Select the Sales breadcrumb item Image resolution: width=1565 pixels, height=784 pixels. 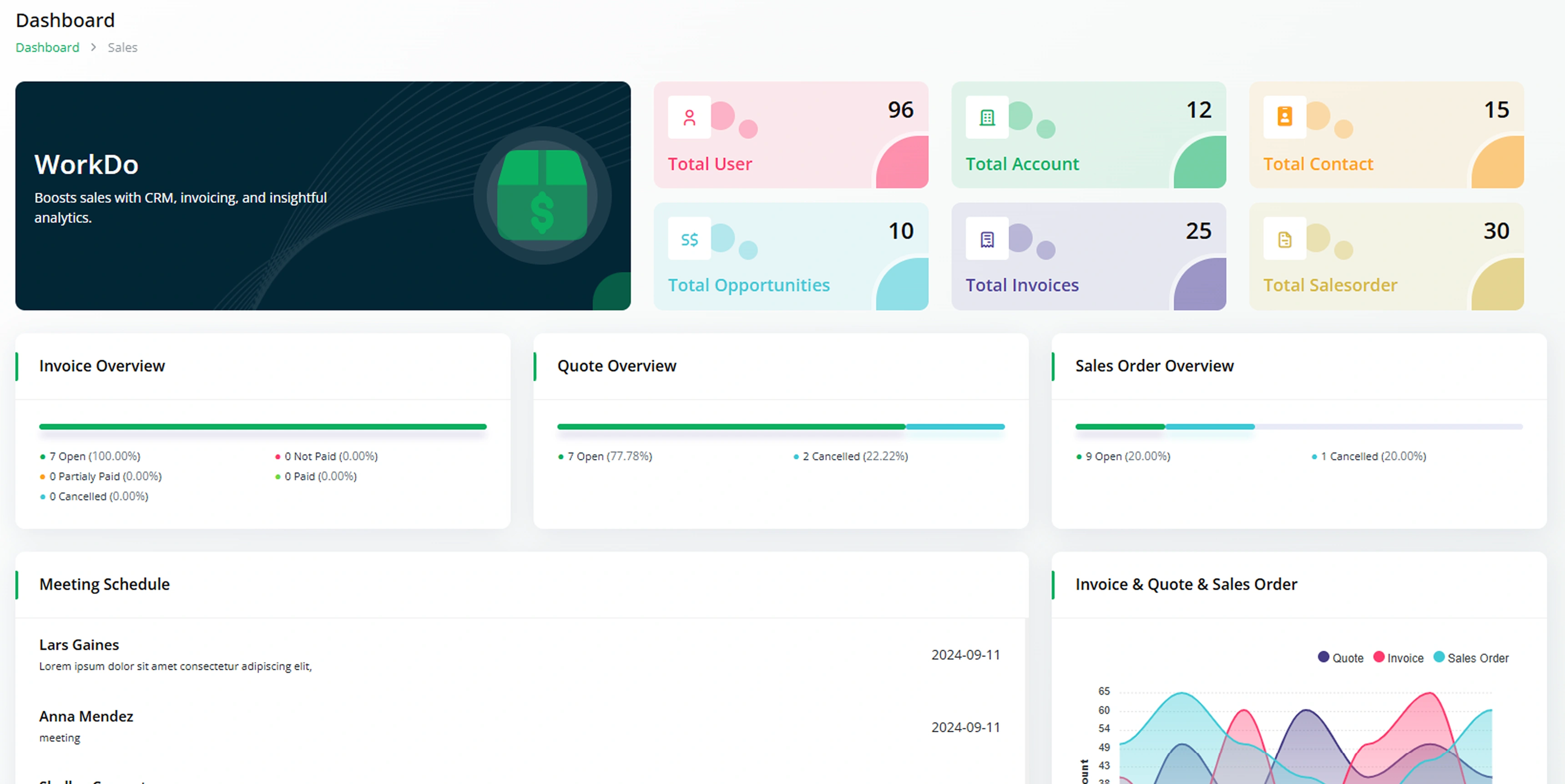[x=122, y=47]
